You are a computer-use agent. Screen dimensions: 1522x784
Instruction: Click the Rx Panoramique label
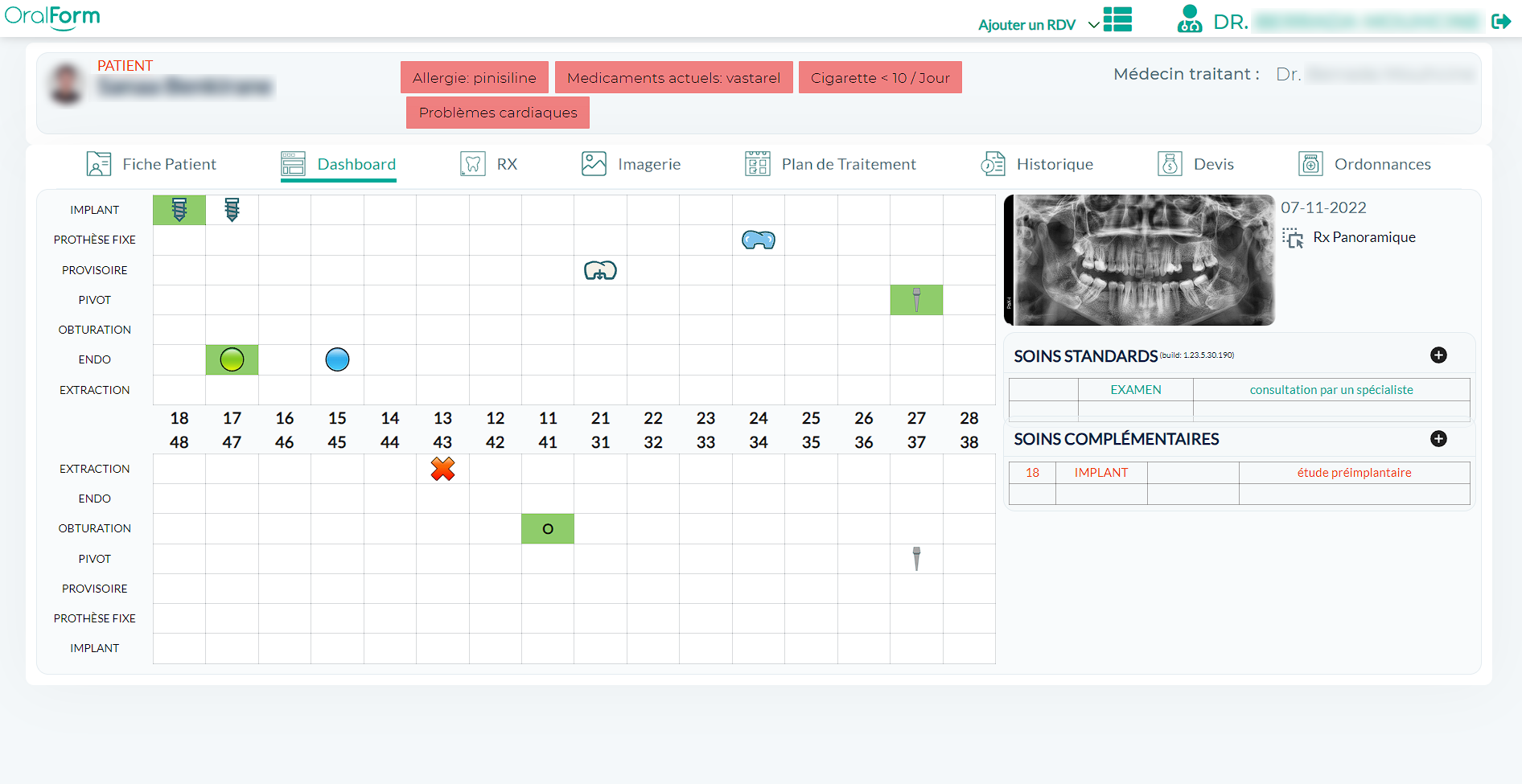1364,237
